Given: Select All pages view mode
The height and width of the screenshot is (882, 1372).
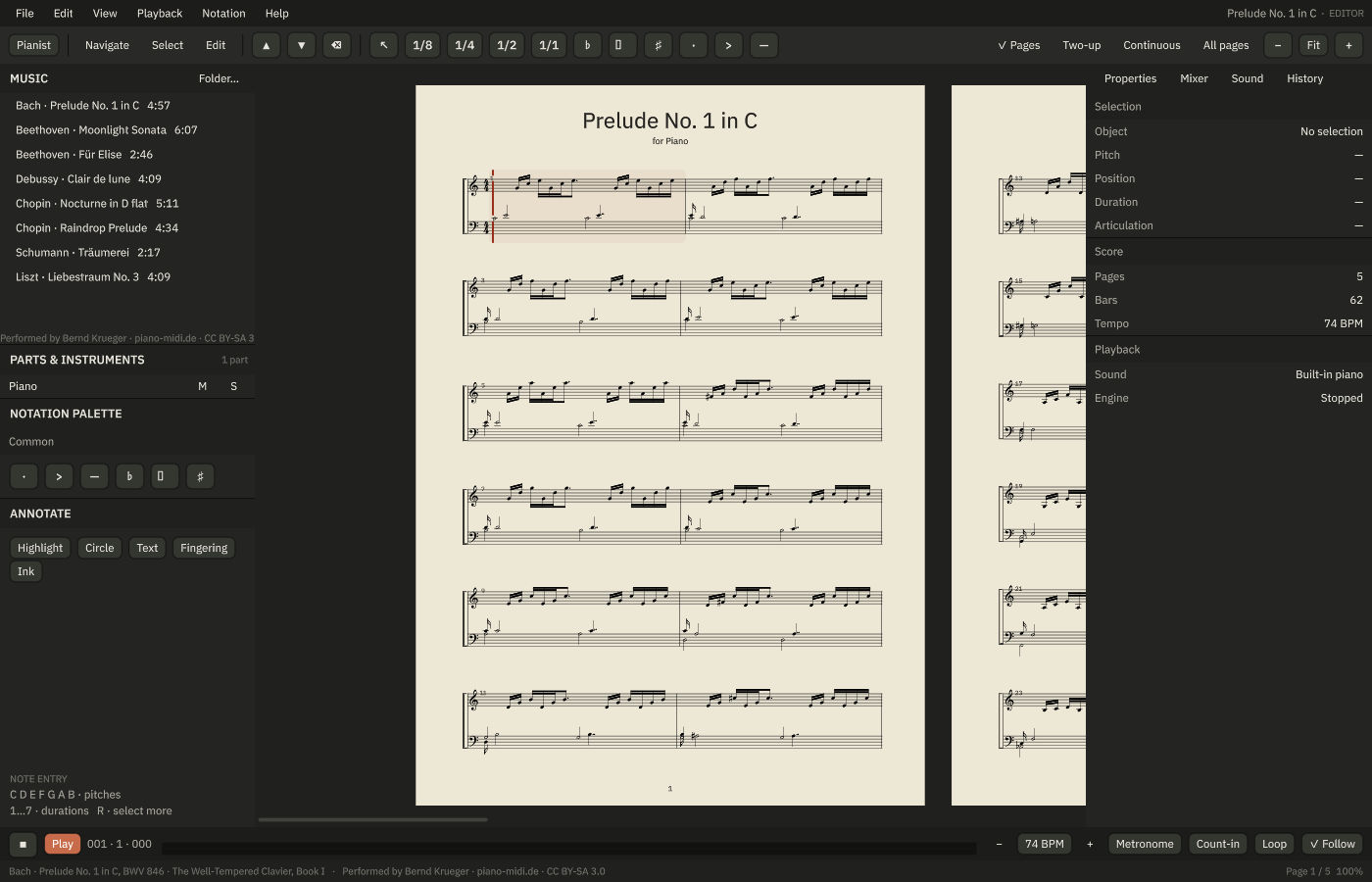Looking at the screenshot, I should pos(1226,45).
